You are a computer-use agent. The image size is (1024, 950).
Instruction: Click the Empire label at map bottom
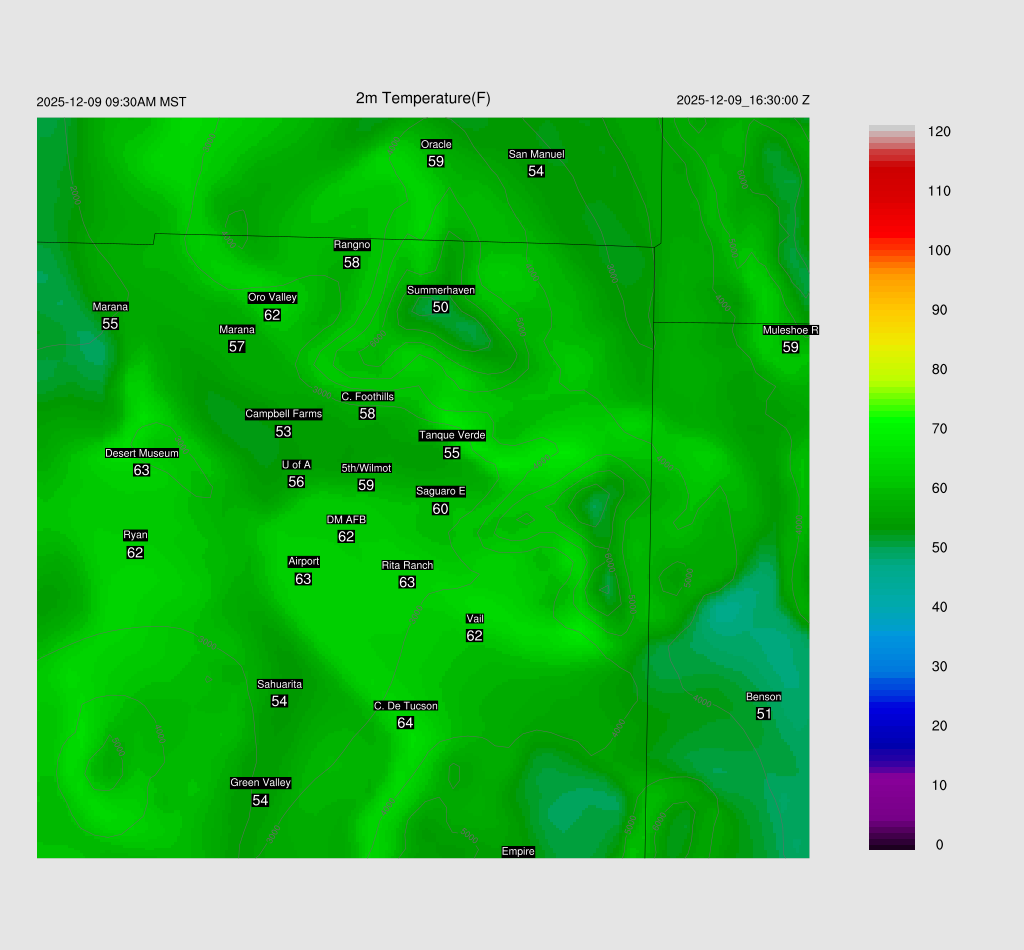(518, 851)
